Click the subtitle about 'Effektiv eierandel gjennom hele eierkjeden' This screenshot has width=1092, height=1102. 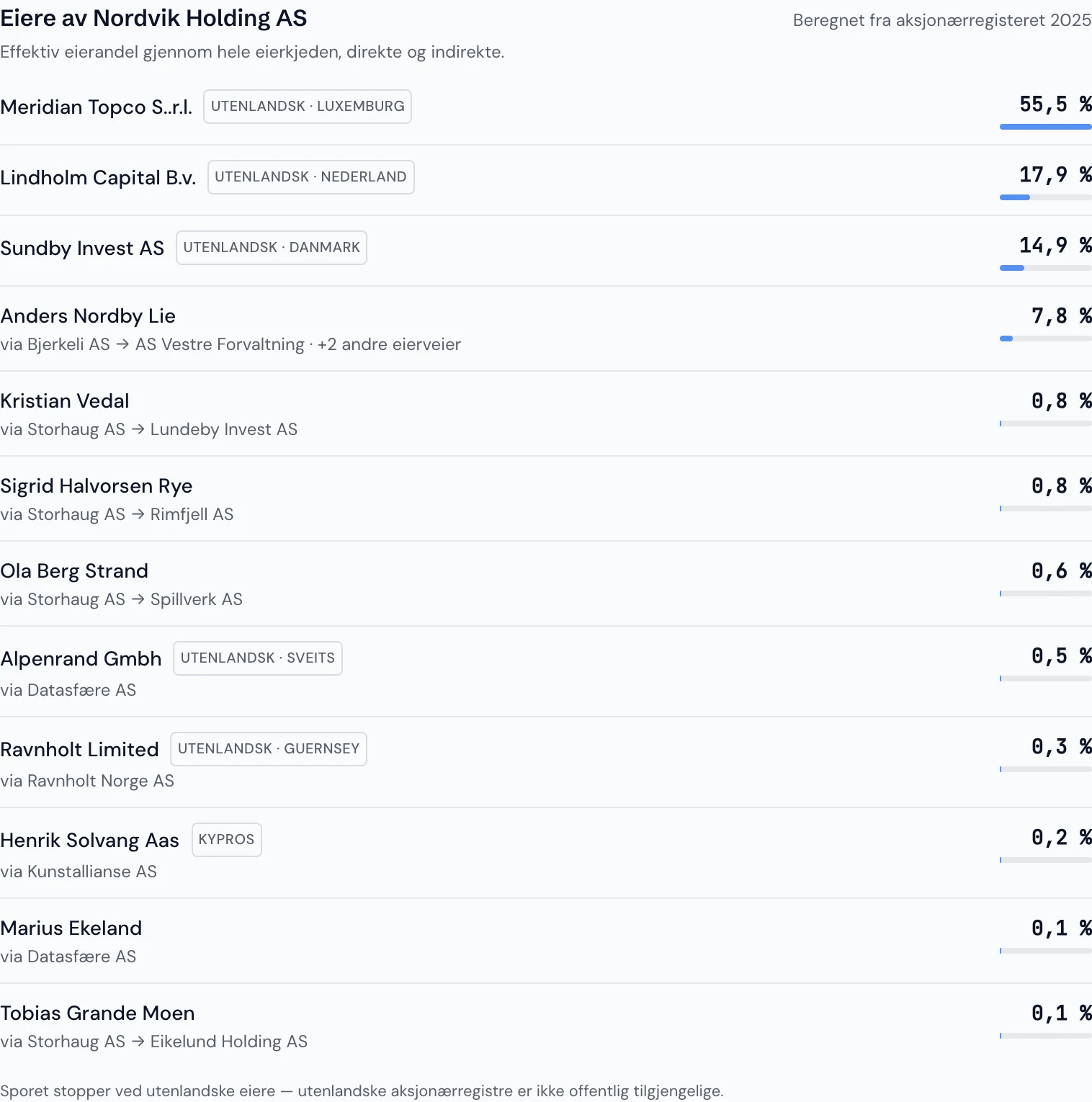252,52
